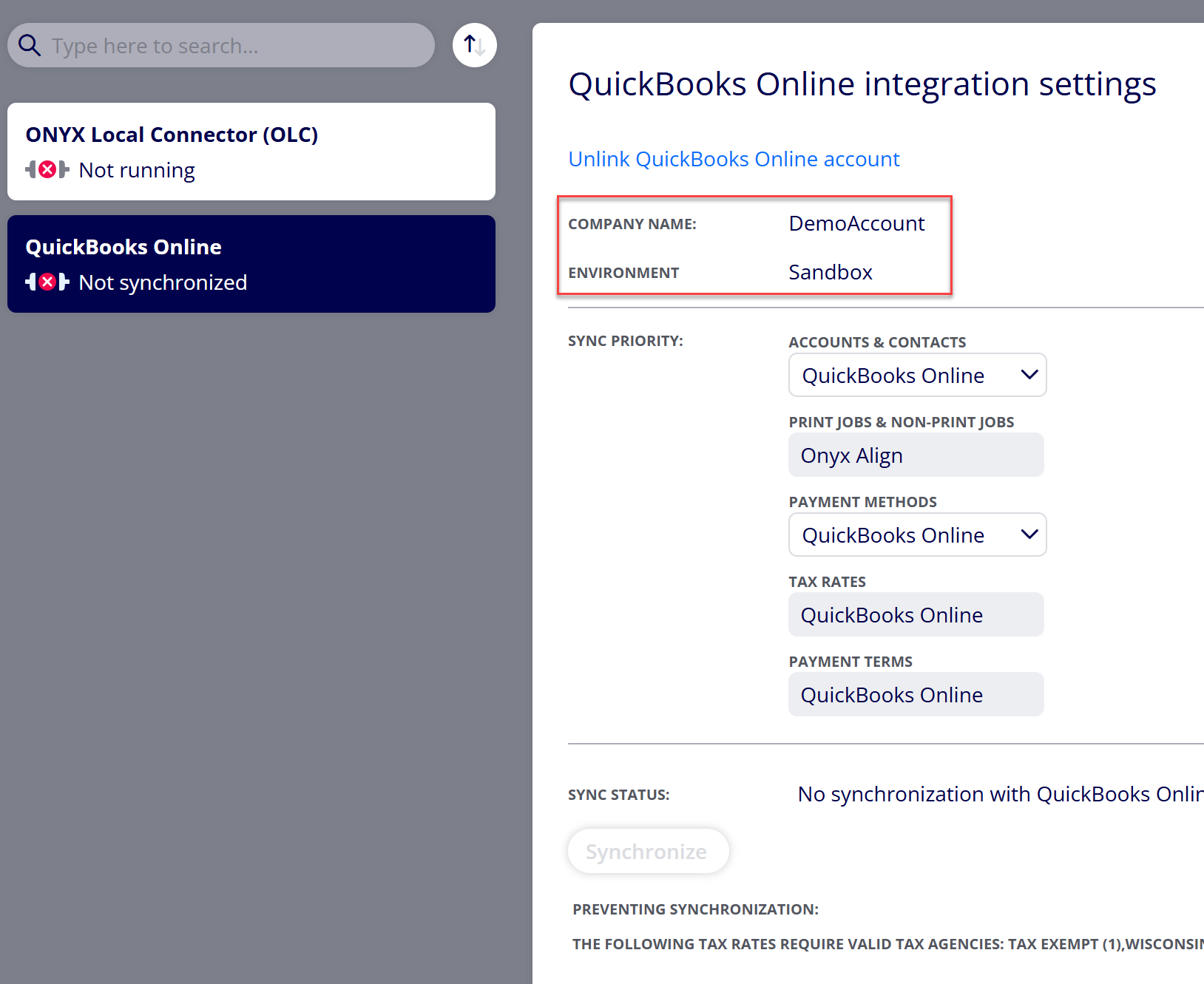Toggle the sort order arrows button

click(475, 45)
